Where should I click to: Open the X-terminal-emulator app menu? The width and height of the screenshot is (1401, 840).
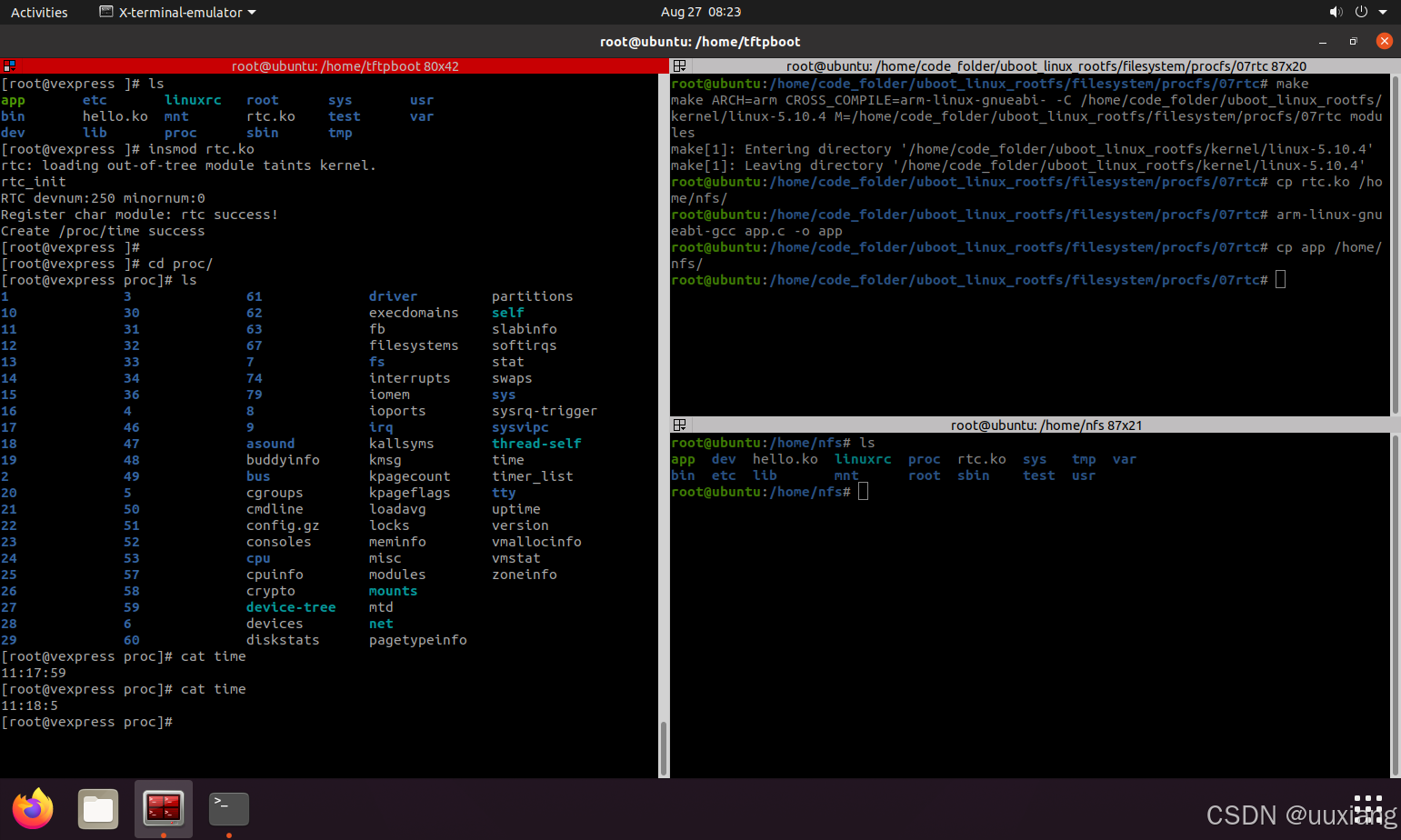pyautogui.click(x=177, y=12)
